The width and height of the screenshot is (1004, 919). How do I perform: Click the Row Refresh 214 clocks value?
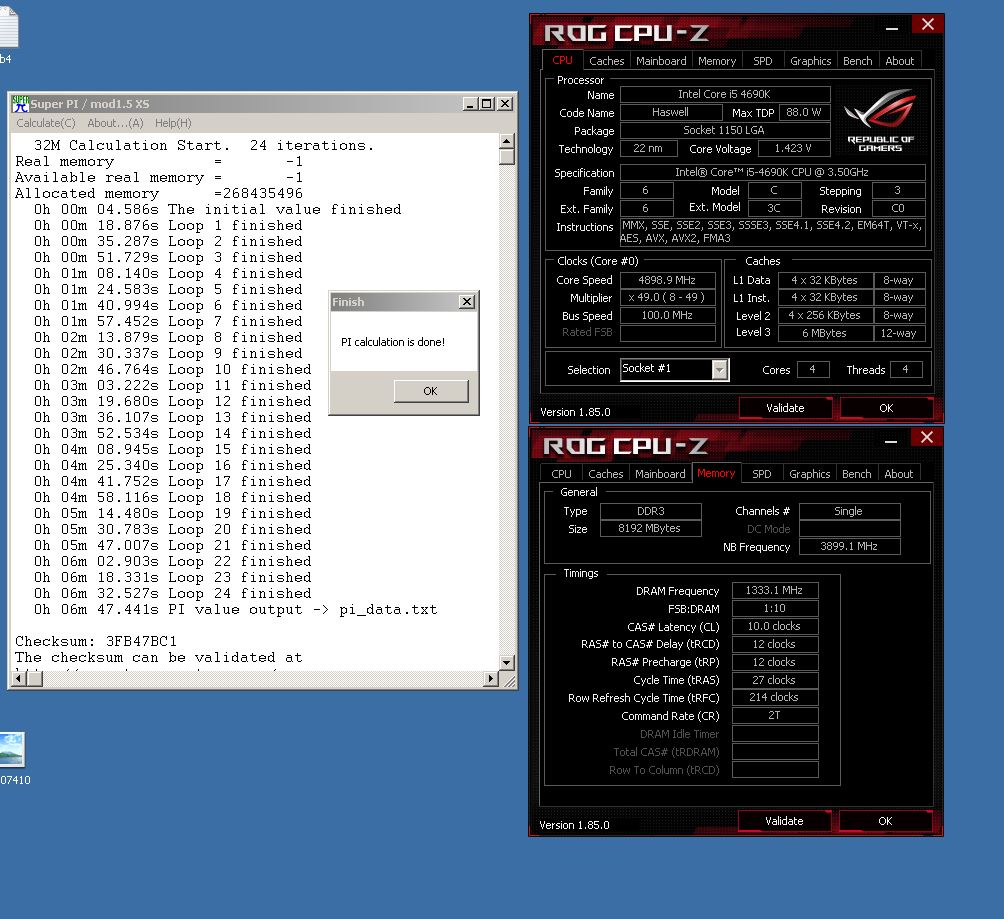coord(774,697)
